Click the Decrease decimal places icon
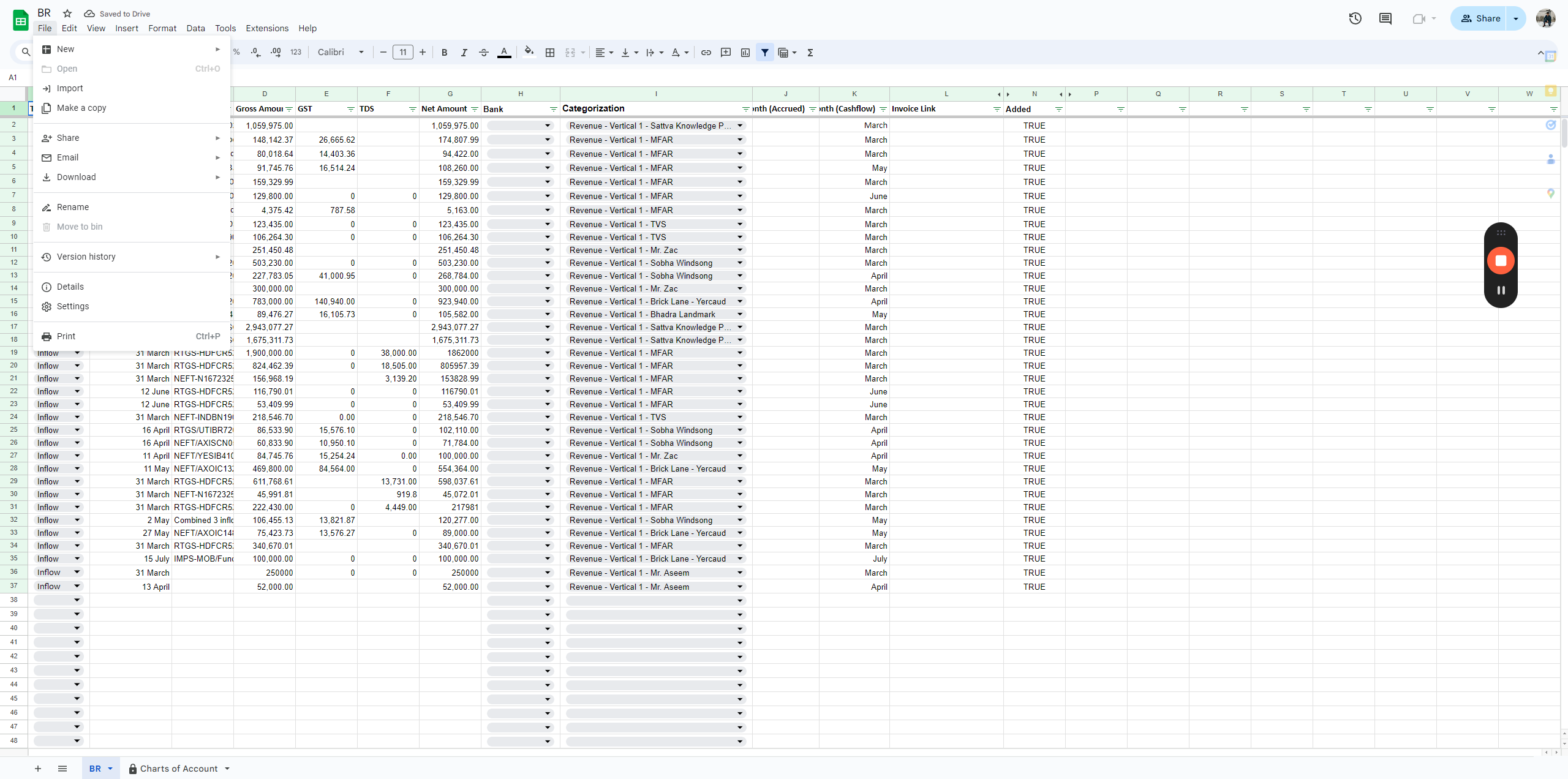1568x779 pixels. pos(256,53)
